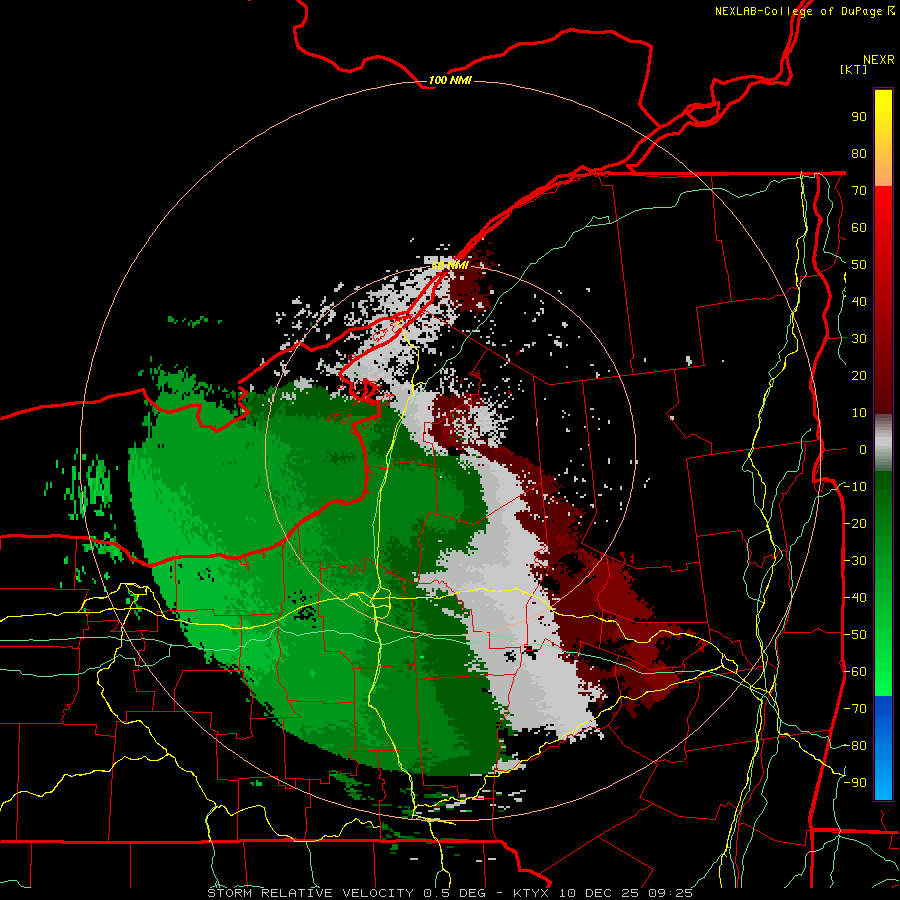
Task: Select the 0 knots scale label
Action: (863, 449)
